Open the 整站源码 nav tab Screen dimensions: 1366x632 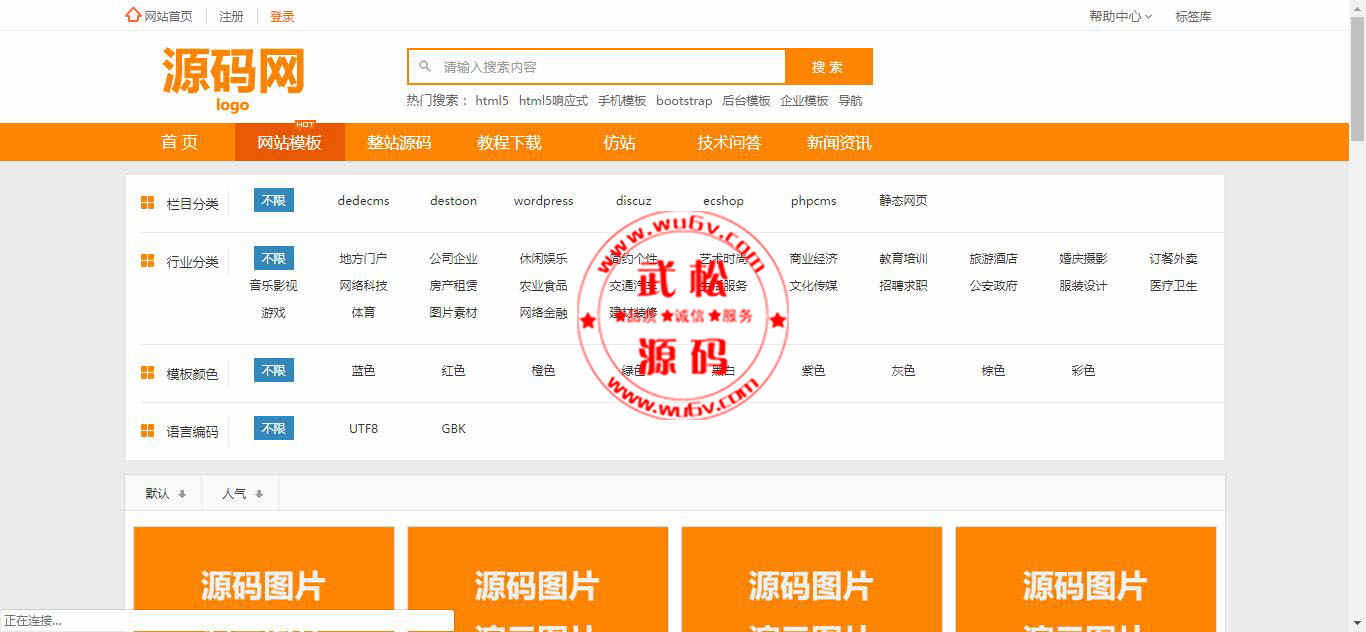coord(399,142)
